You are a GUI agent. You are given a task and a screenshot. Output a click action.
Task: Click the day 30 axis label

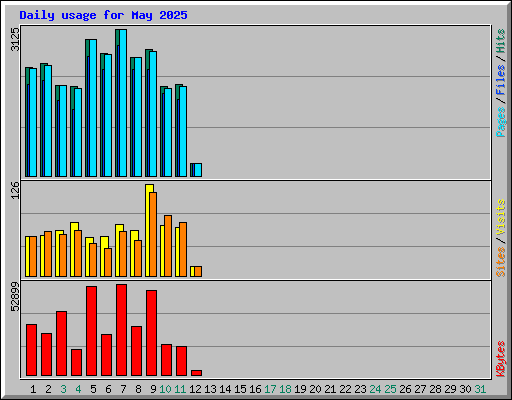(465, 389)
